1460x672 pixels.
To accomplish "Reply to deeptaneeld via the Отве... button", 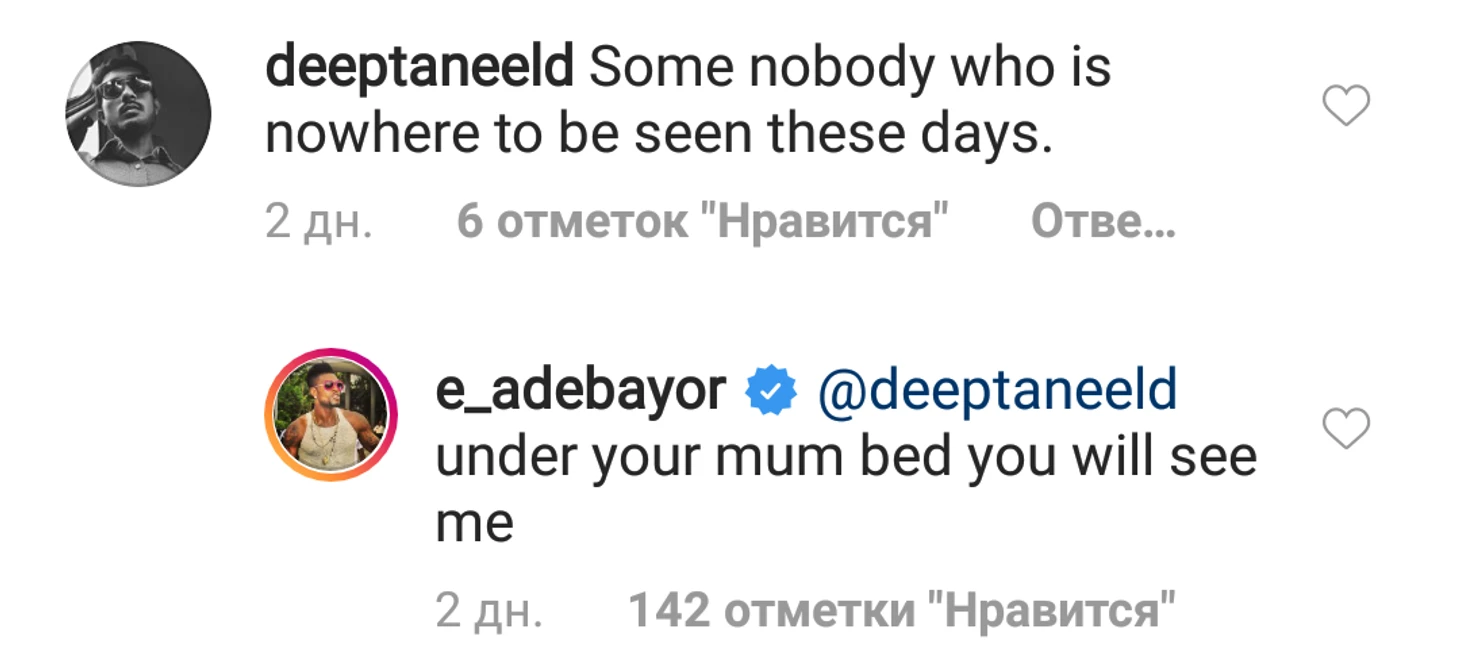I will pyautogui.click(x=1103, y=223).
